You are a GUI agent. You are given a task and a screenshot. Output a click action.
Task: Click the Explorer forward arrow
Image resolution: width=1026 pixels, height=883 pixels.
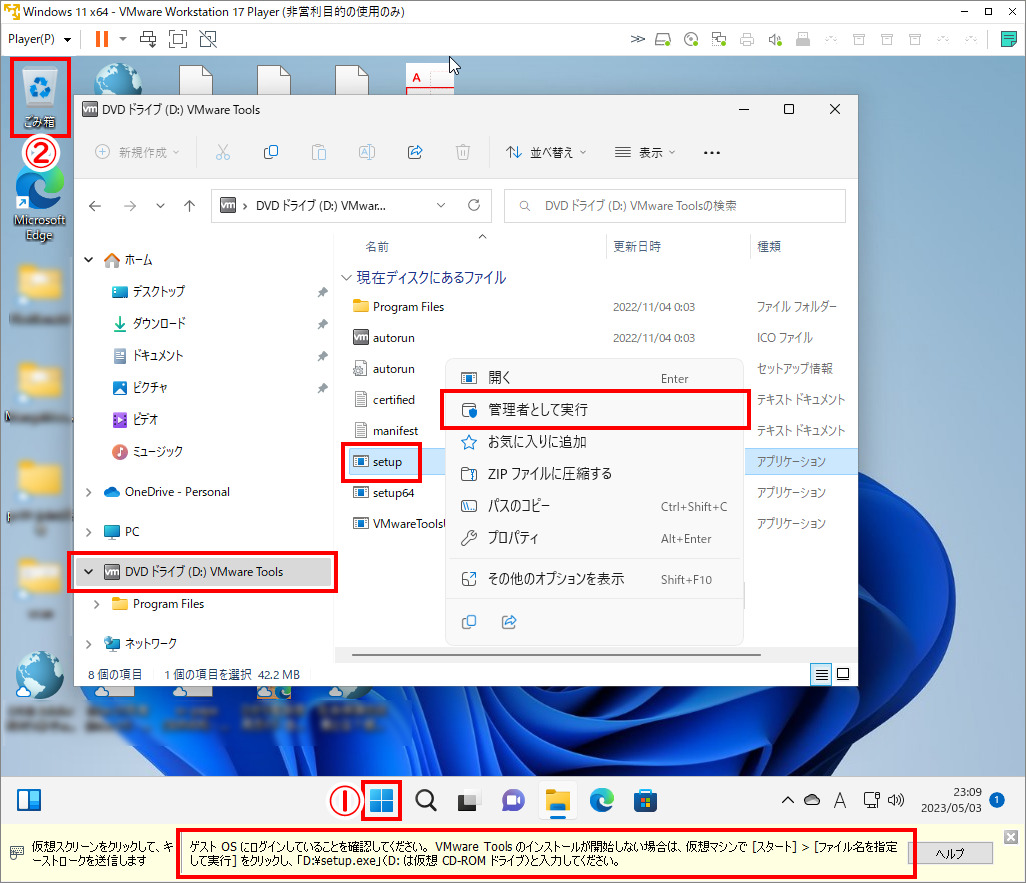click(130, 206)
